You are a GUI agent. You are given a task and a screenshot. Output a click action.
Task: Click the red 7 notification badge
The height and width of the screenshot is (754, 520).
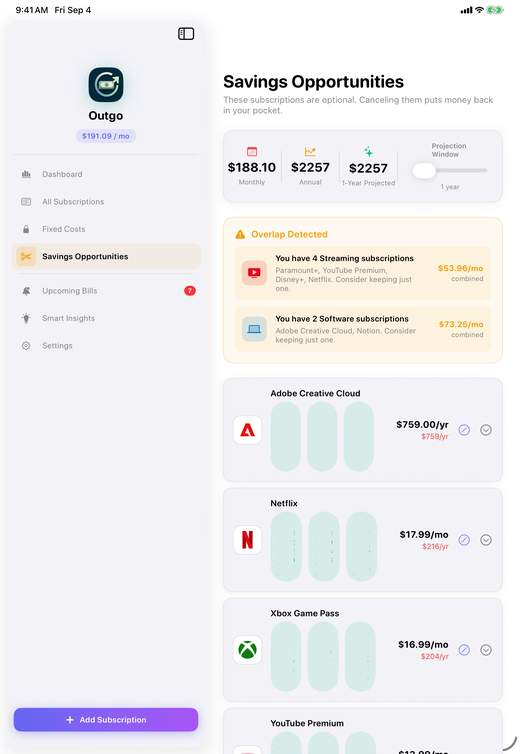click(190, 290)
